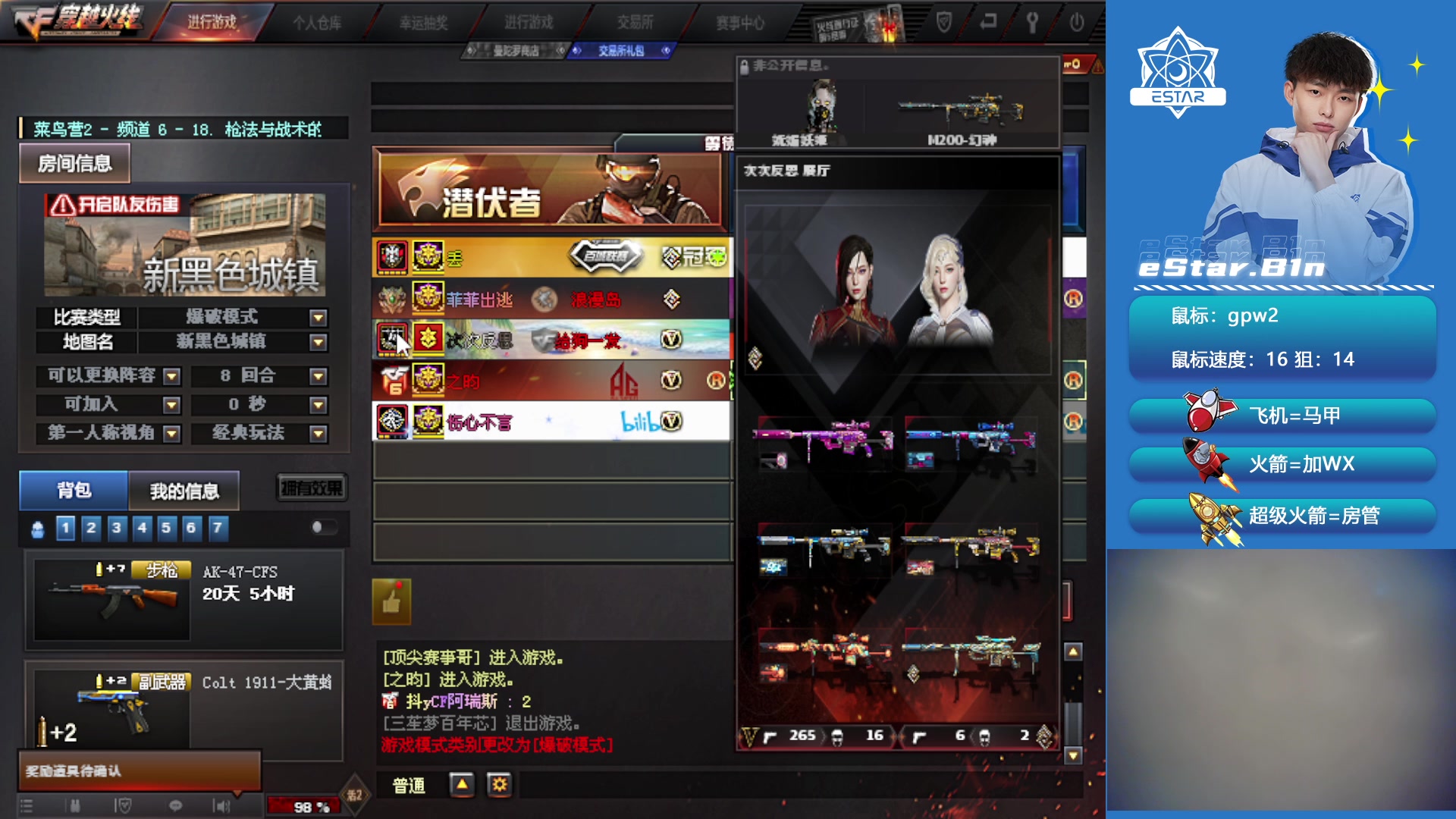Open the 曼陀罗商店 banner link
This screenshot has height=819, width=1456.
click(x=516, y=51)
